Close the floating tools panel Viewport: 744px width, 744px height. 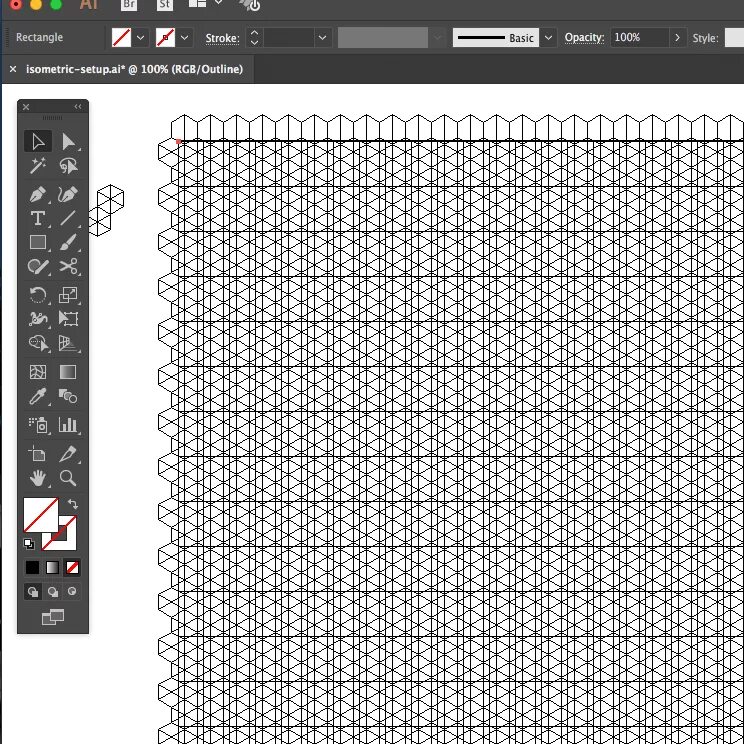coord(26,107)
